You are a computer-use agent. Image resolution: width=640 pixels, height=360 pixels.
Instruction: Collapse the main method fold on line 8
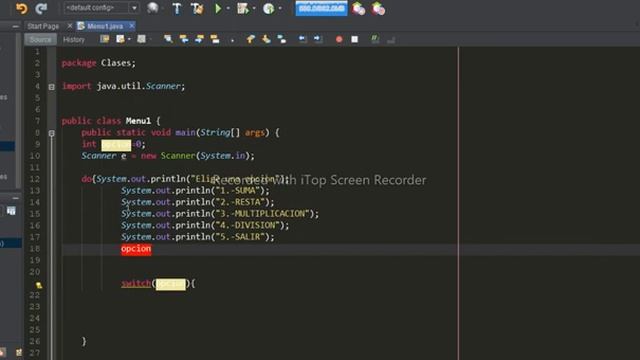pos(51,133)
